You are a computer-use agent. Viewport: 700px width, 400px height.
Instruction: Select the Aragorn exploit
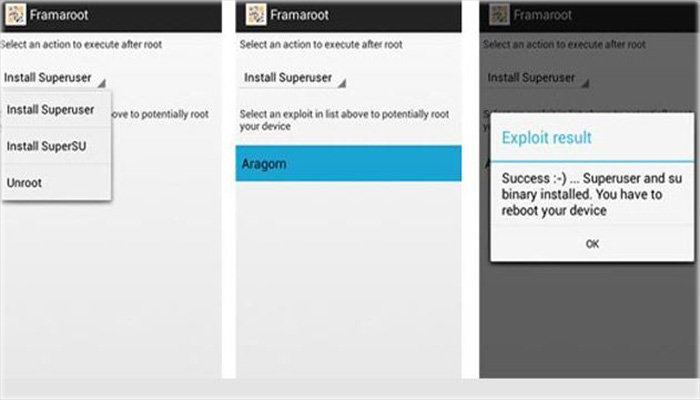coord(349,163)
